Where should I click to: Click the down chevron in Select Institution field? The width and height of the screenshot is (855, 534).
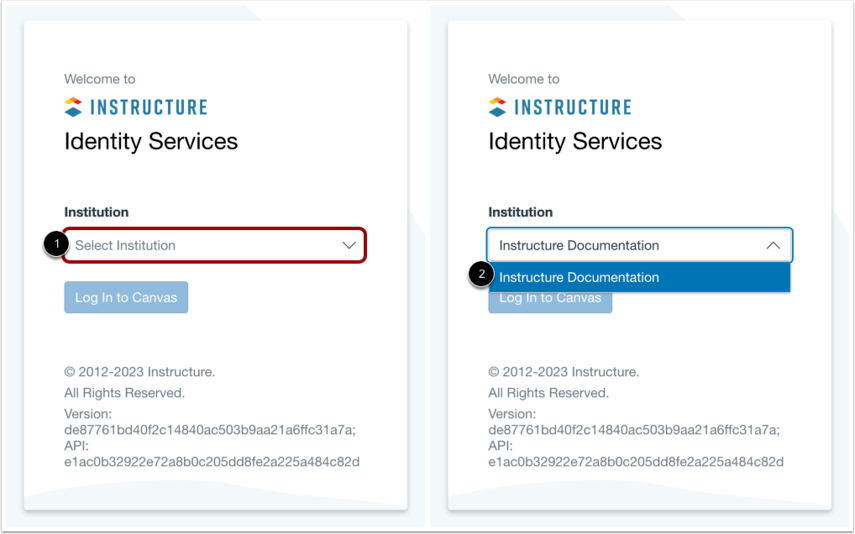(349, 245)
